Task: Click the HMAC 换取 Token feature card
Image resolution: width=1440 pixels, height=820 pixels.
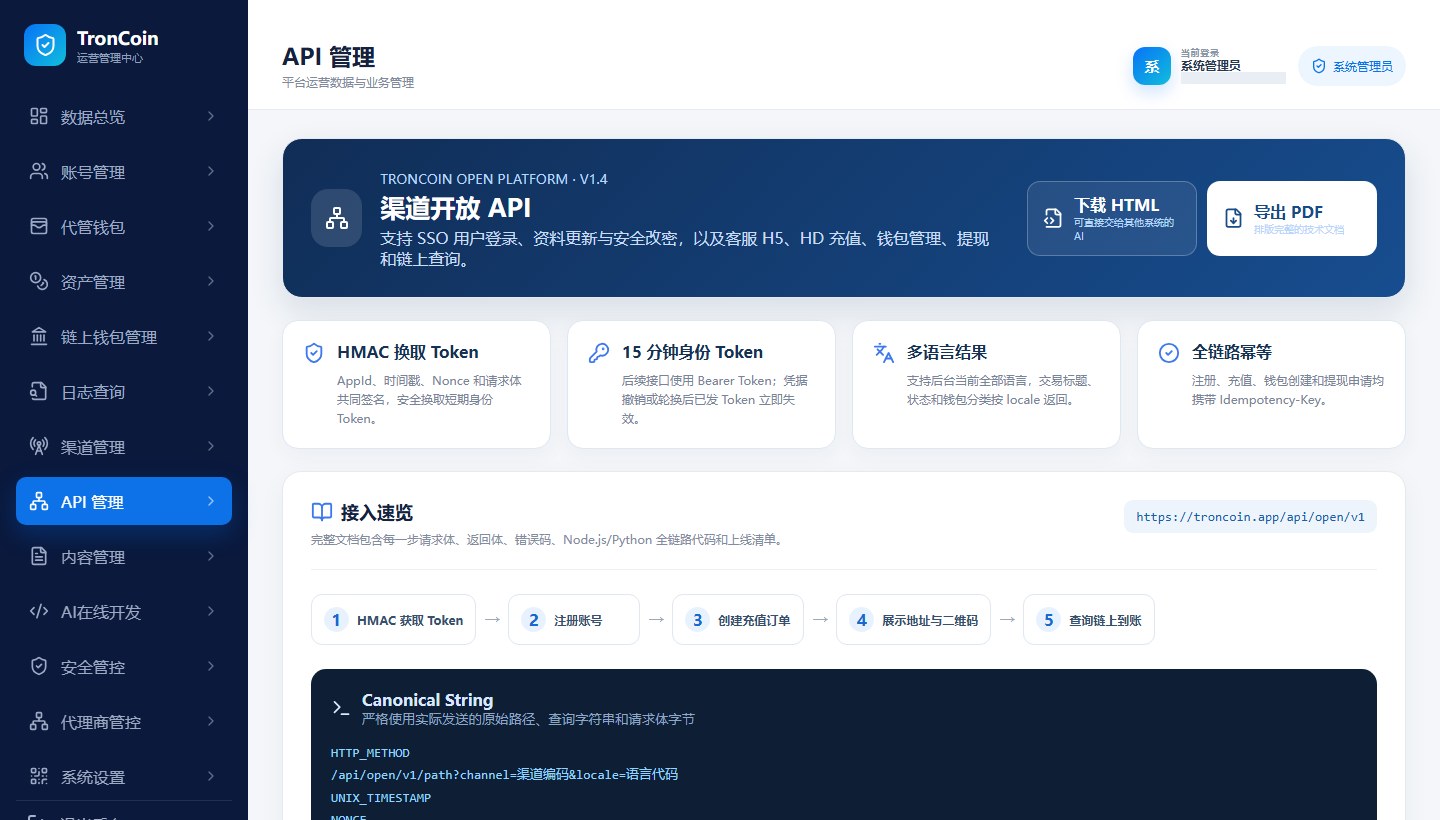Action: (x=417, y=384)
